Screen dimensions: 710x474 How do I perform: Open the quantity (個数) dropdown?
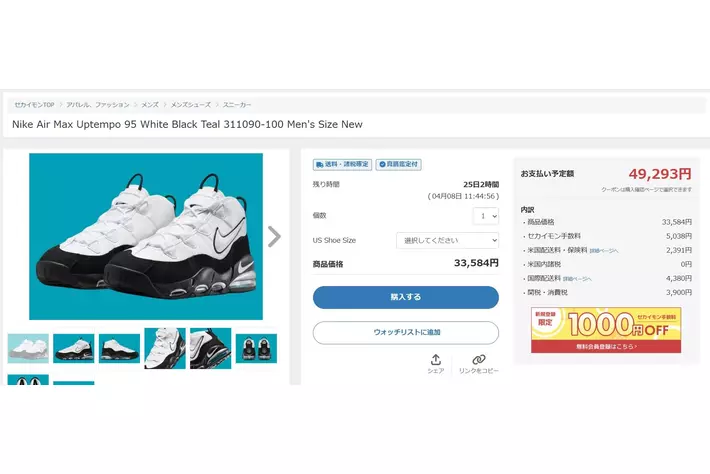point(485,215)
